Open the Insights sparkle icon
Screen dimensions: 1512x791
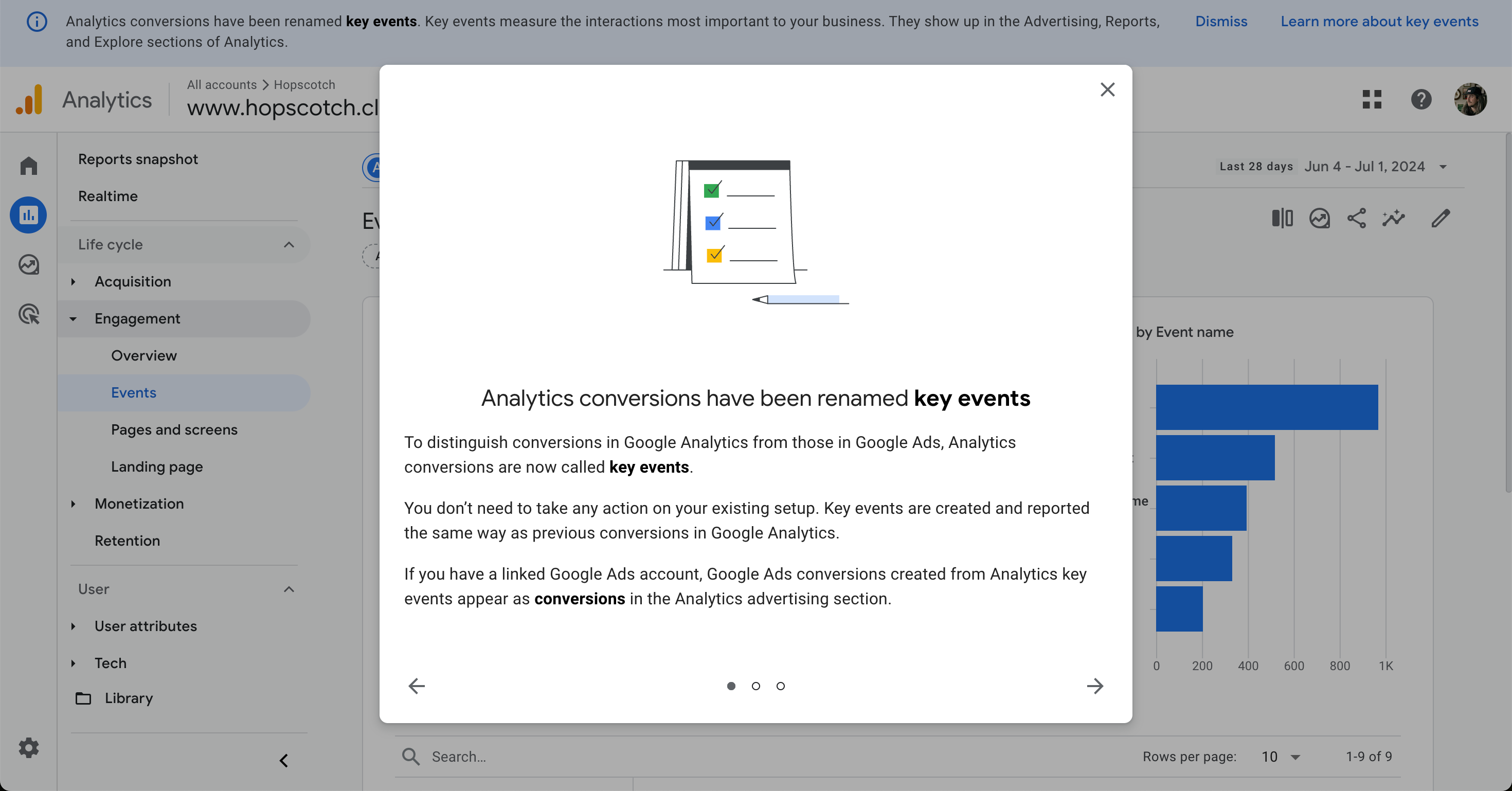tap(1393, 218)
